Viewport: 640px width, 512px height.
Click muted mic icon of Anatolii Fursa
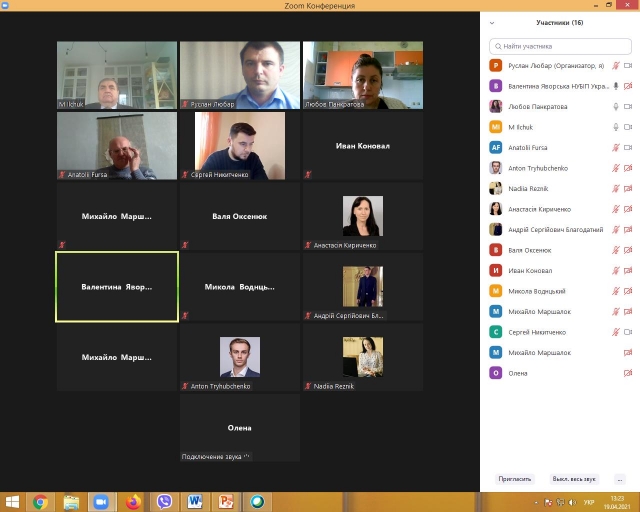pos(616,147)
